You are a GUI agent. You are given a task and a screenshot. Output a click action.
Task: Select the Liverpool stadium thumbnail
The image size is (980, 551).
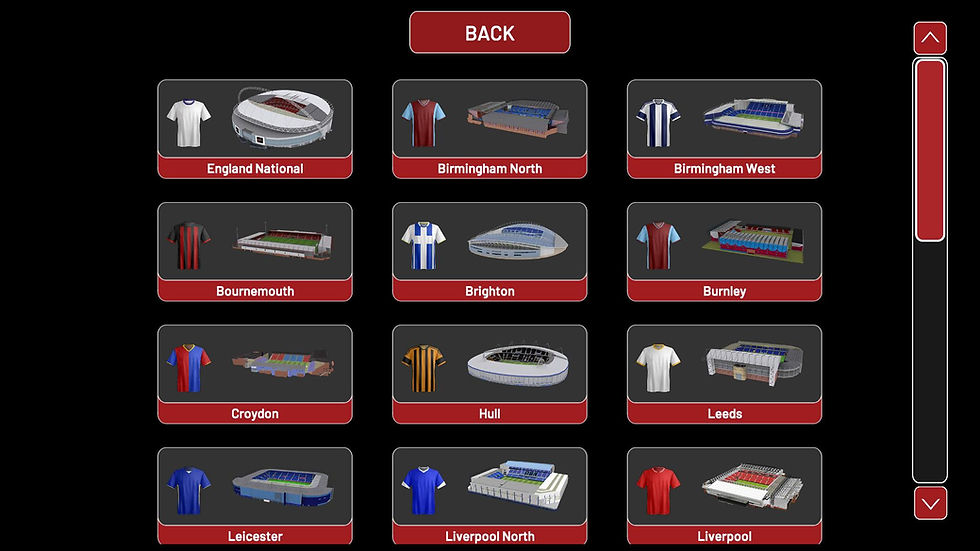pos(752,485)
